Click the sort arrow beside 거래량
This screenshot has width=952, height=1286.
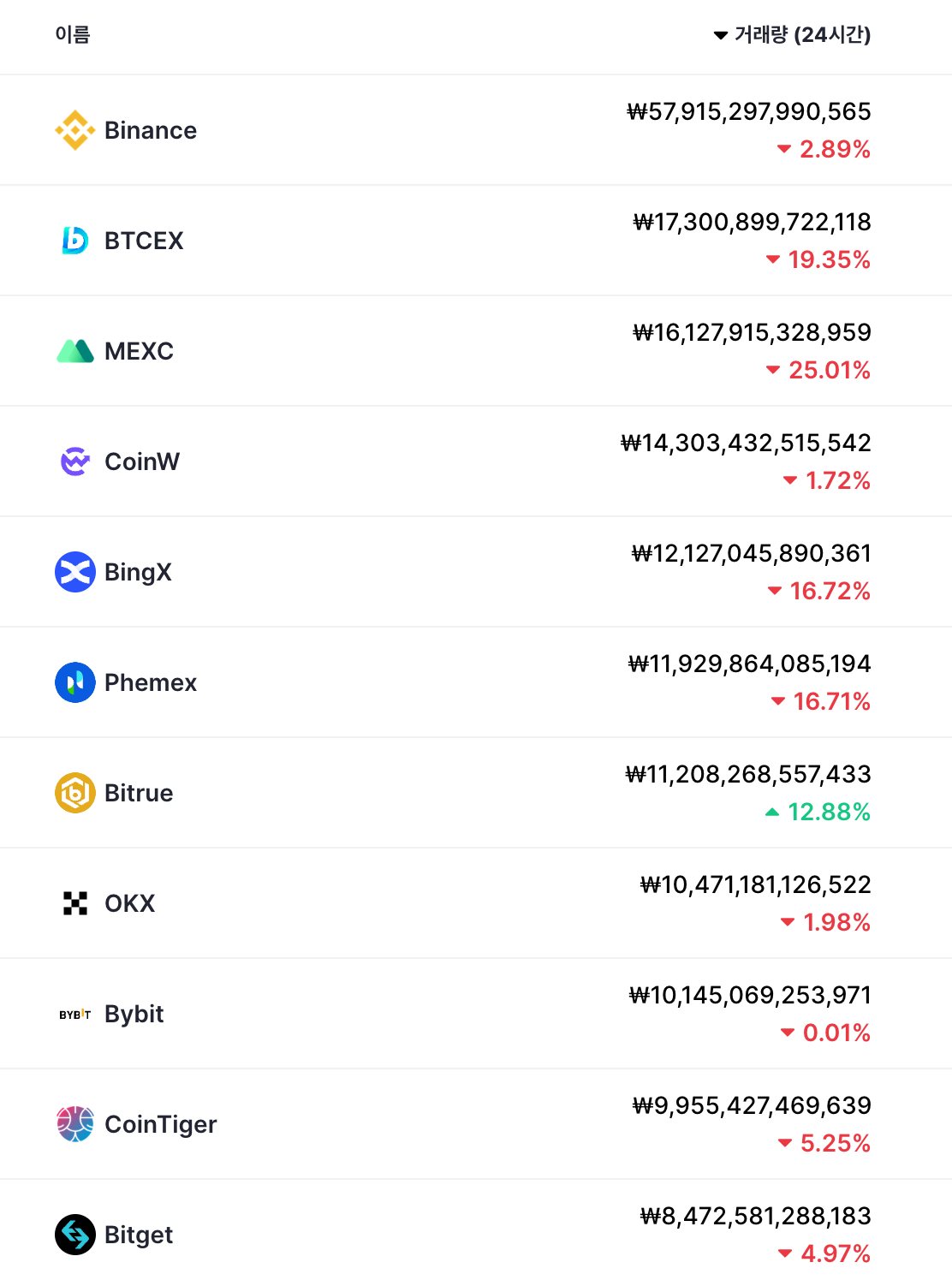(x=721, y=36)
